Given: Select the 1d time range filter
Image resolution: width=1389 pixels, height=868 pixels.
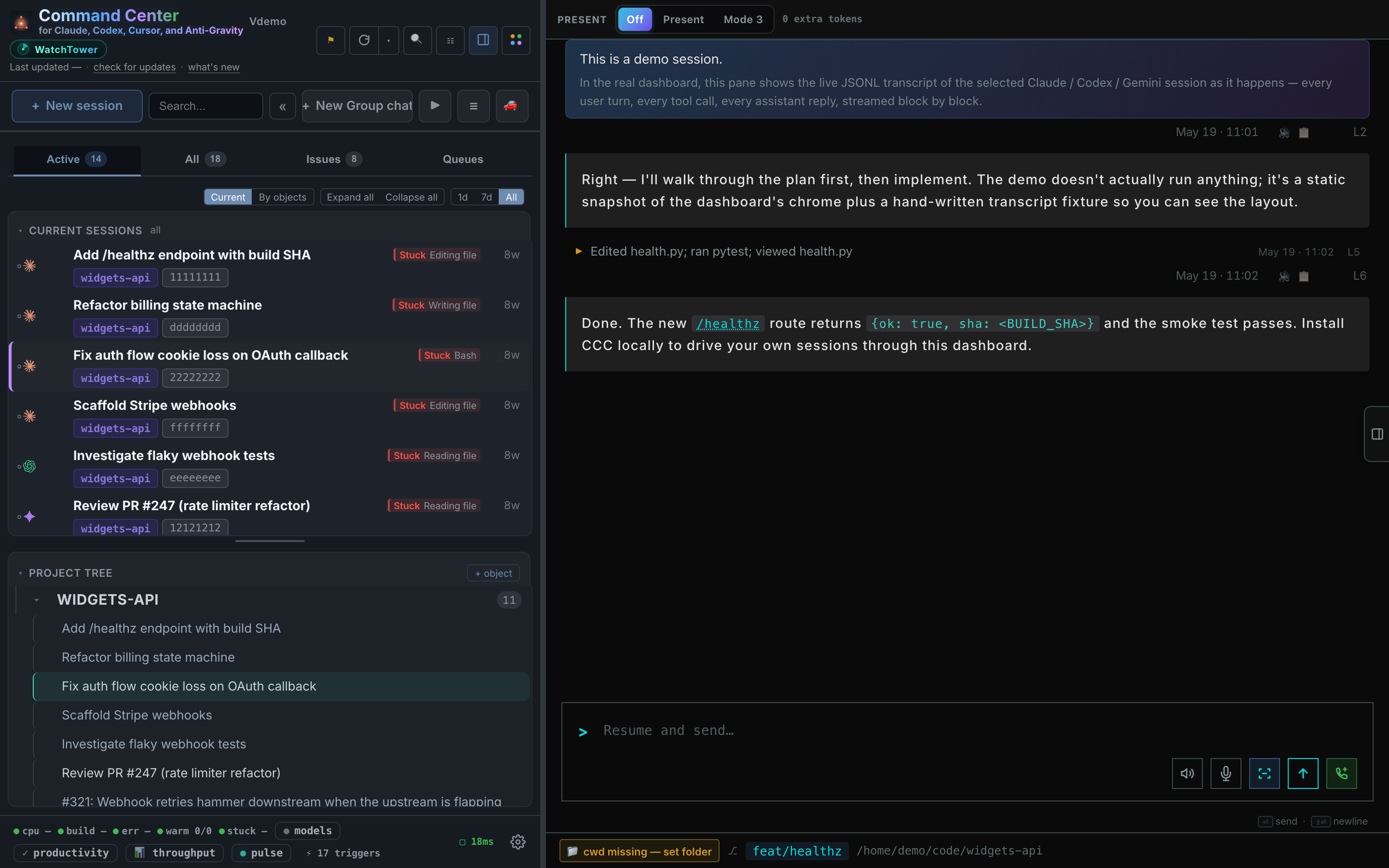Looking at the screenshot, I should point(463,197).
